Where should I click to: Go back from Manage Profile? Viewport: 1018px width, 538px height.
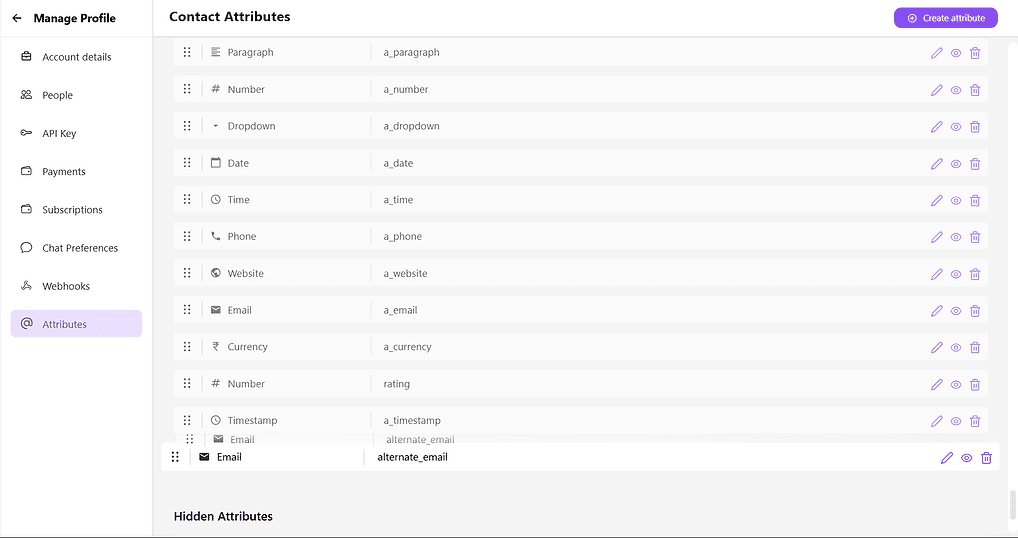tap(17, 18)
